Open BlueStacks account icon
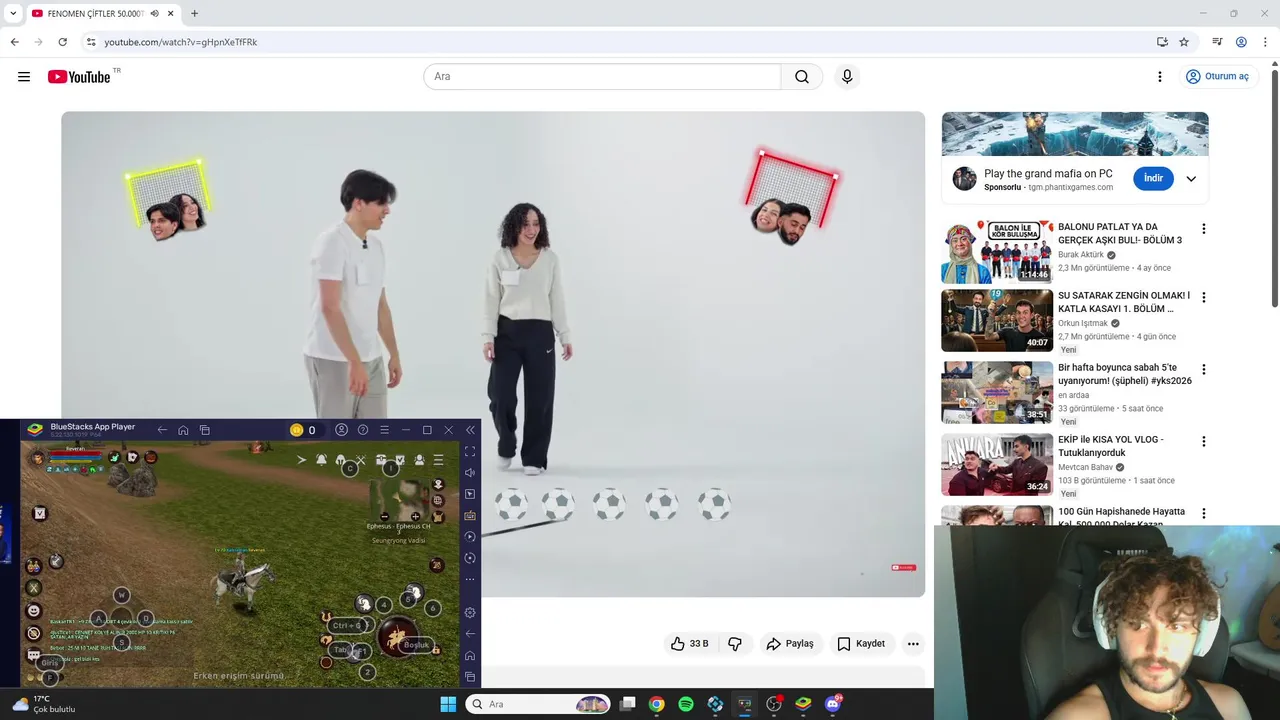Screen dimensions: 1280x720 [342, 430]
